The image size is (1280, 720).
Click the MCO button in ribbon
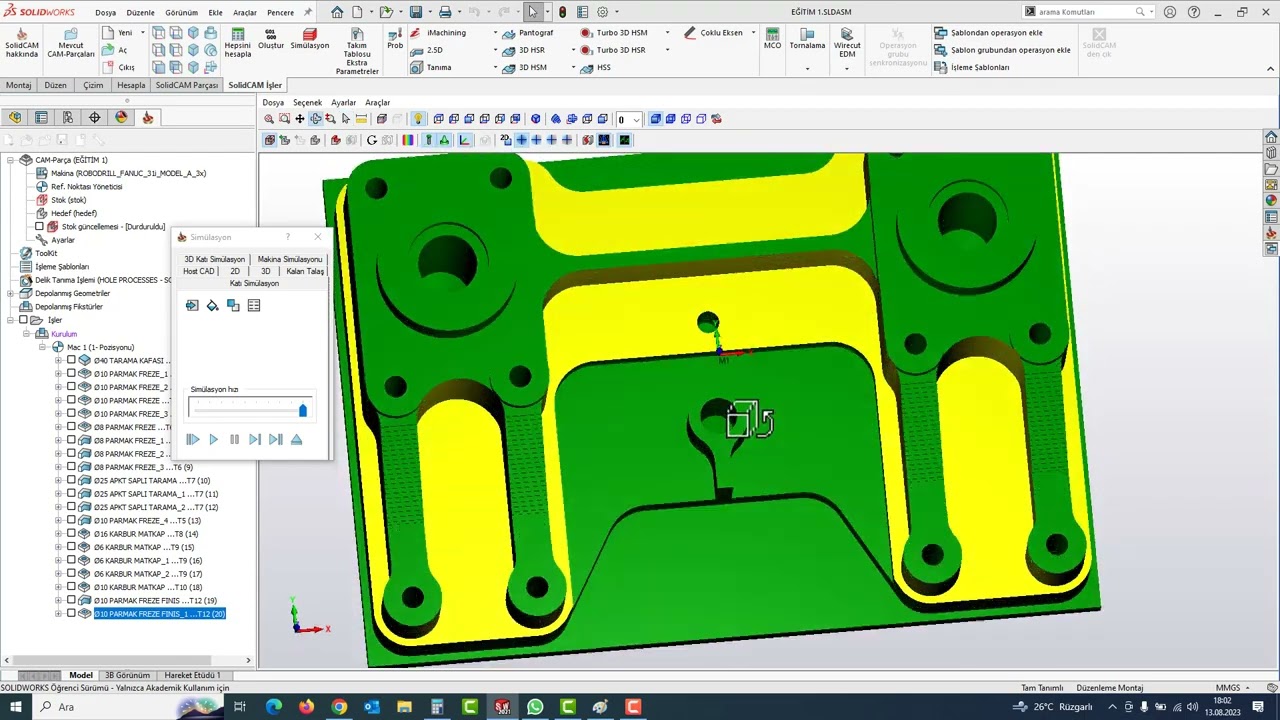[x=772, y=39]
